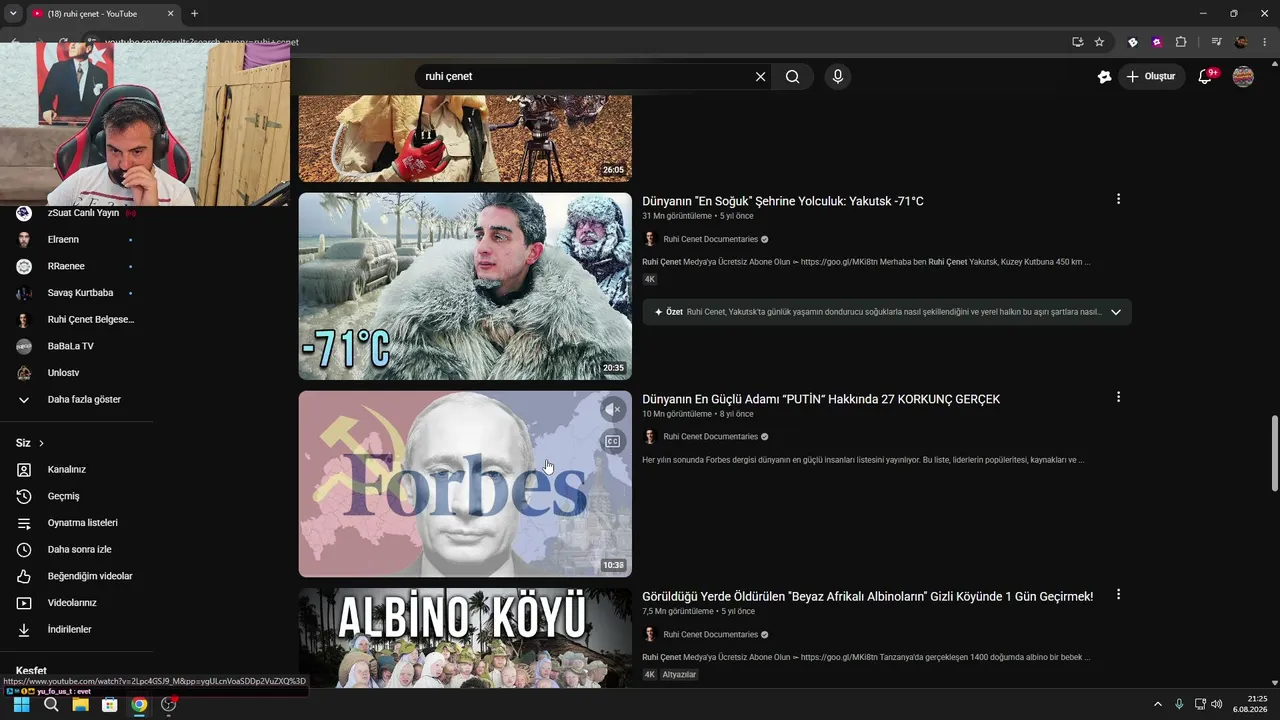
Task: Click the purple extension icon in Chrome toolbar
Action: [1157, 42]
